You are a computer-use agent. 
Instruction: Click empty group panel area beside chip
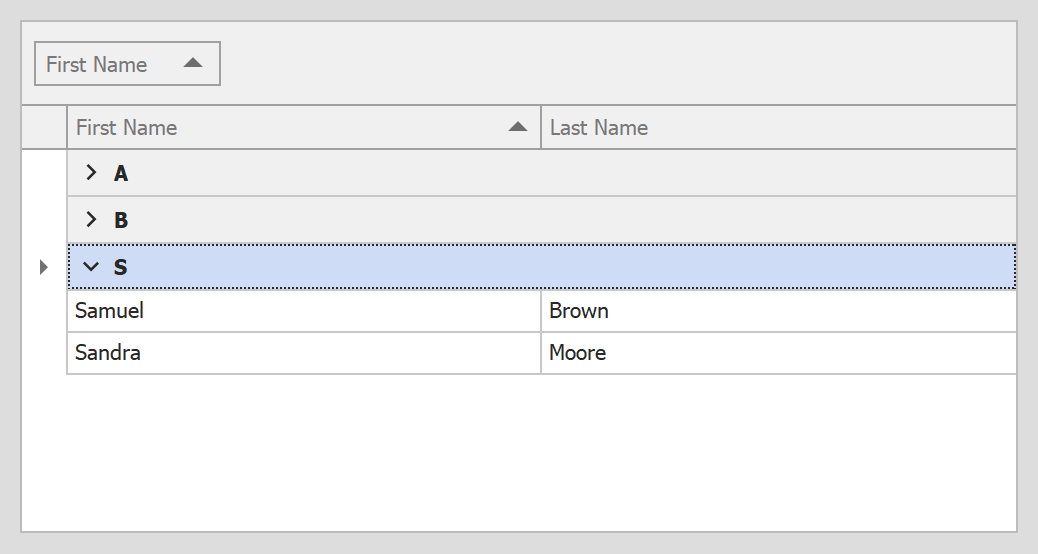coord(600,64)
